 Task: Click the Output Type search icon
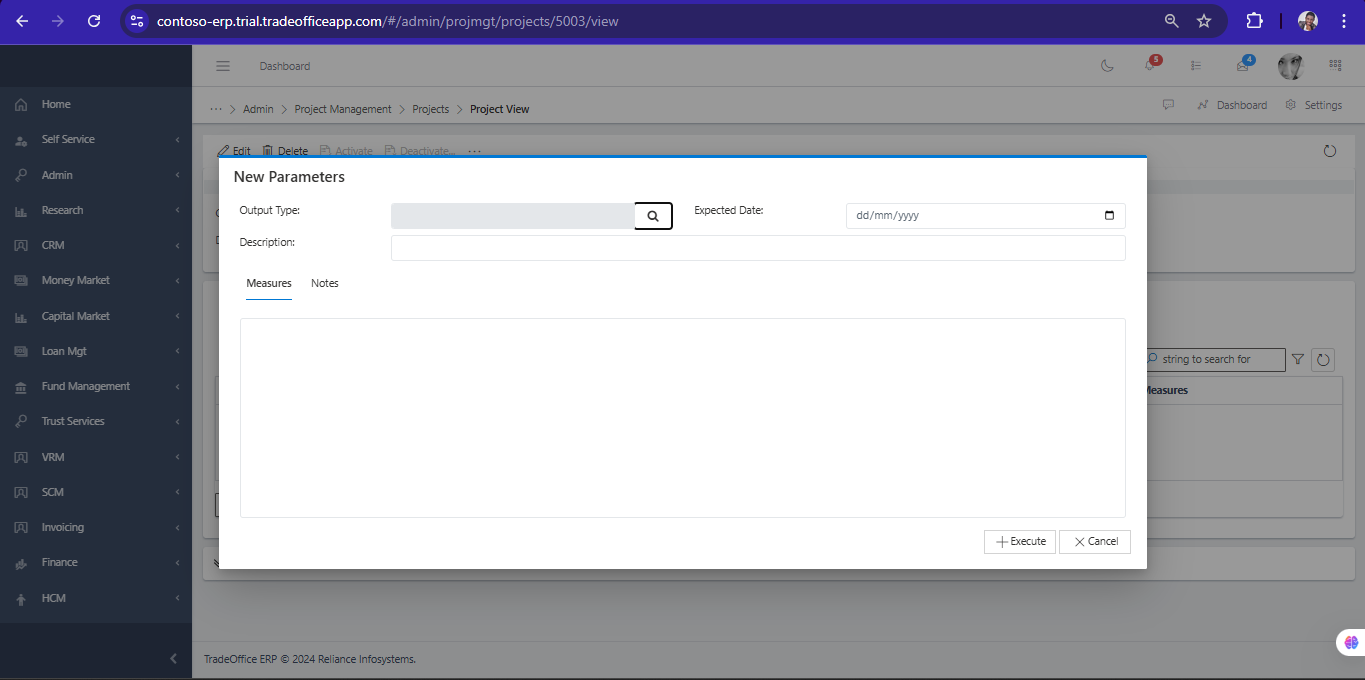(x=653, y=216)
